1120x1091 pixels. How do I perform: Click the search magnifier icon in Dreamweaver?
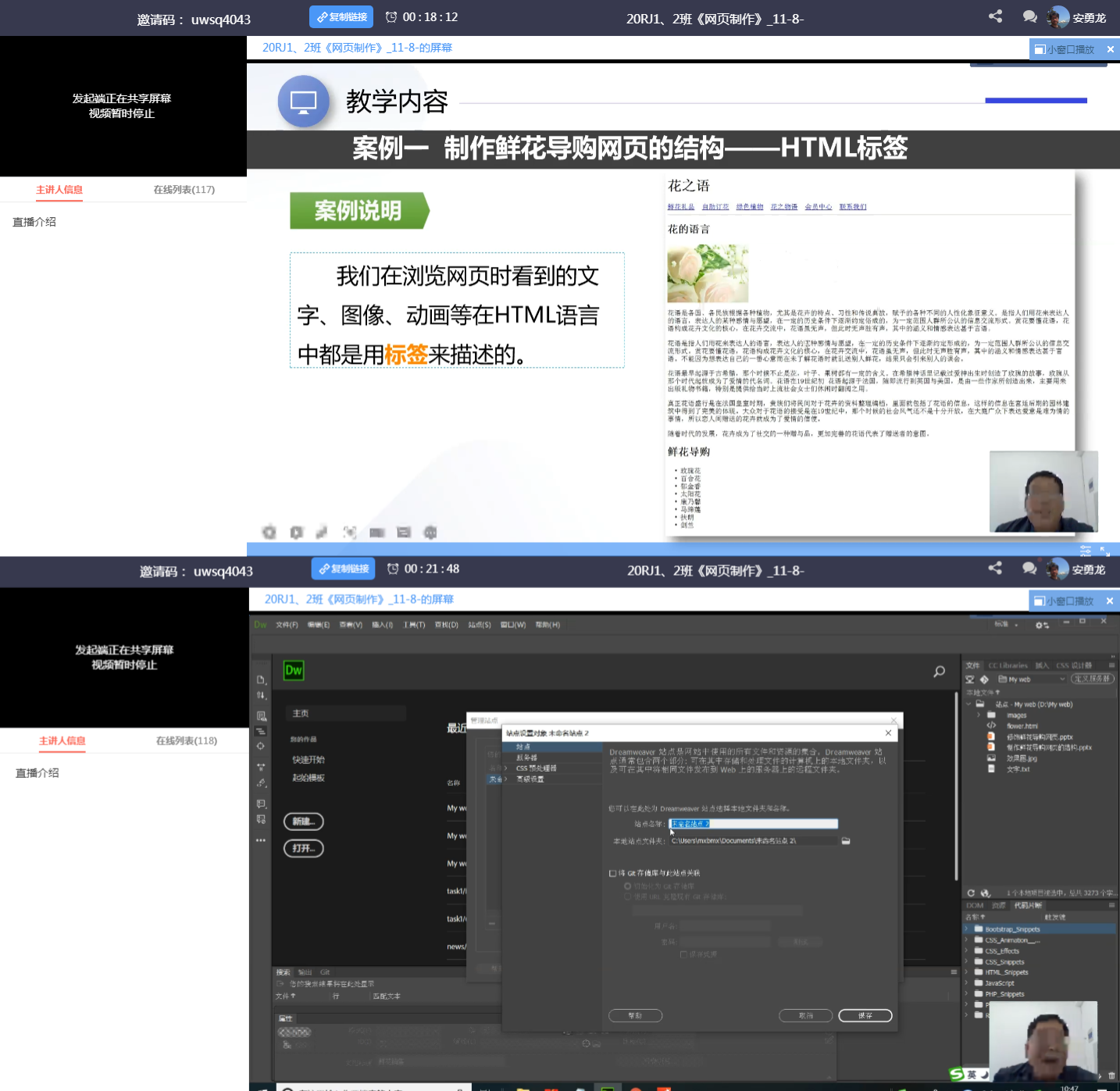tap(937, 670)
